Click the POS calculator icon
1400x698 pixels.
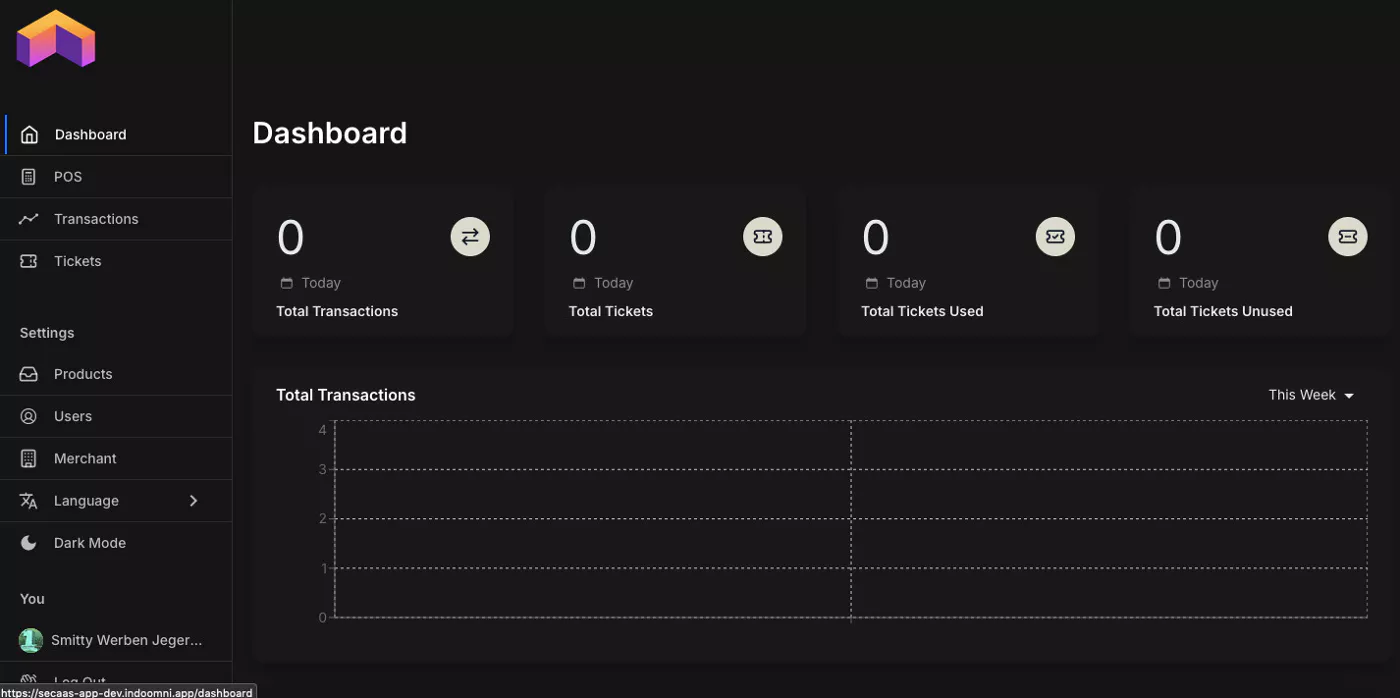click(x=29, y=177)
